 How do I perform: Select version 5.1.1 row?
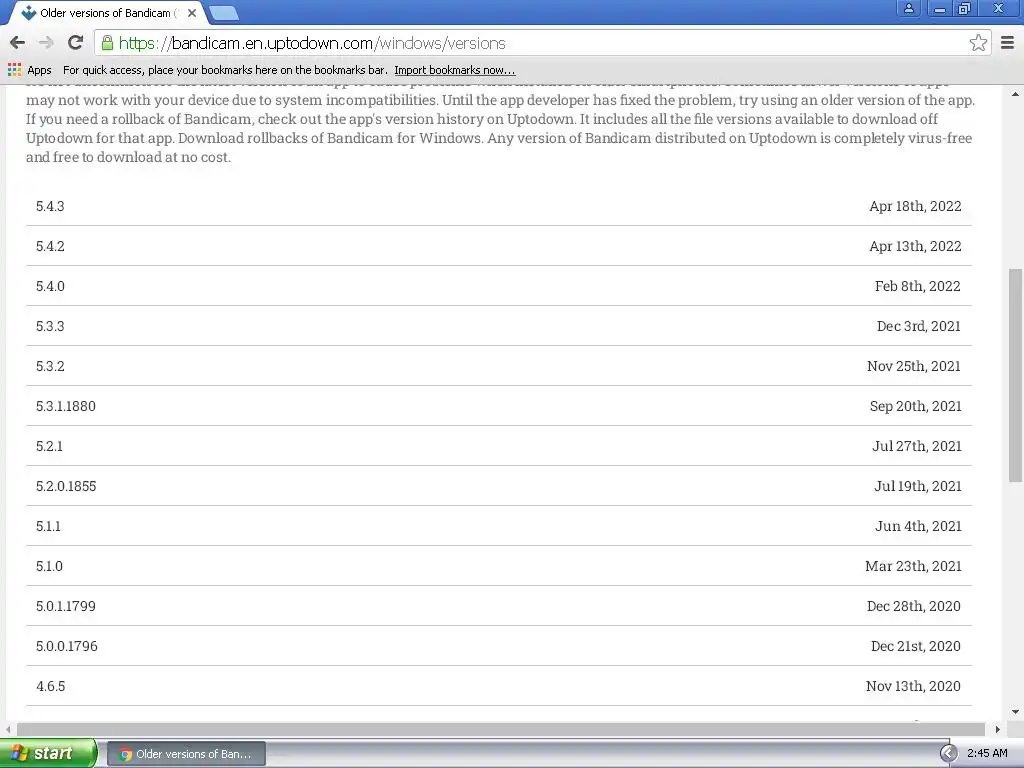tap(499, 526)
